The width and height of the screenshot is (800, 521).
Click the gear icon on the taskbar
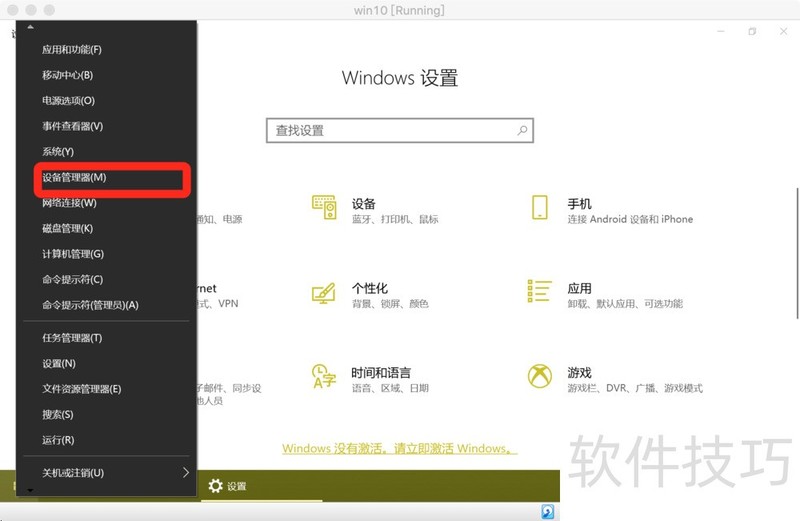215,486
